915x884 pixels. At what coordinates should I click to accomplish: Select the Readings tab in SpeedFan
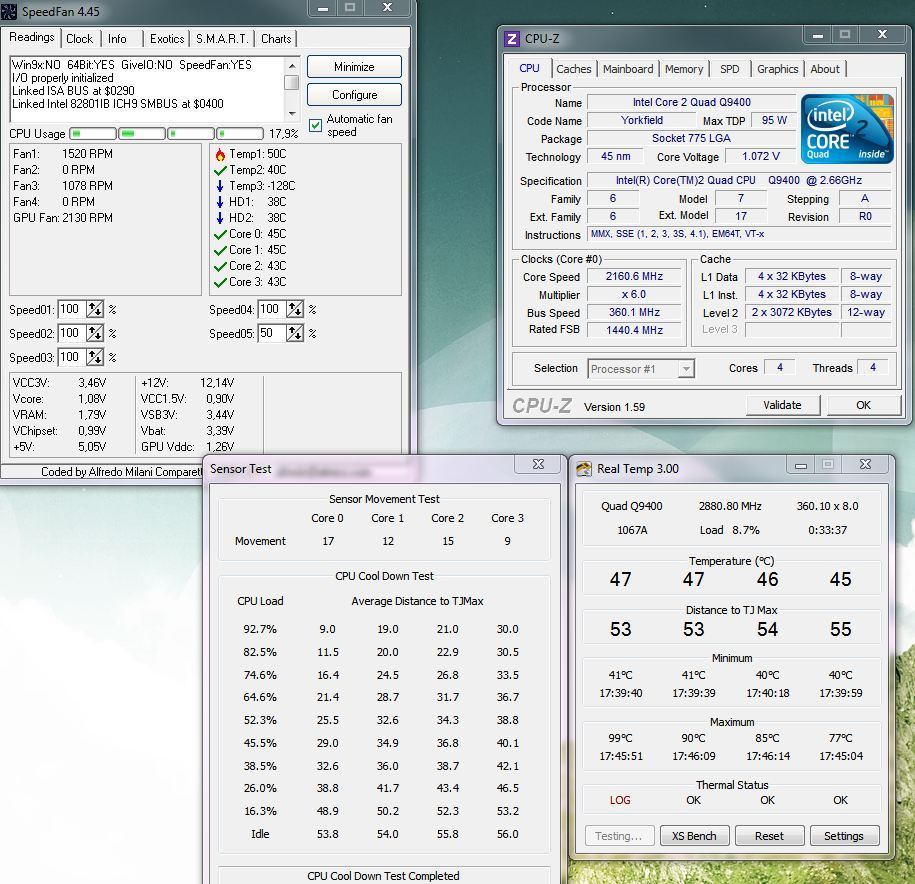[32, 37]
